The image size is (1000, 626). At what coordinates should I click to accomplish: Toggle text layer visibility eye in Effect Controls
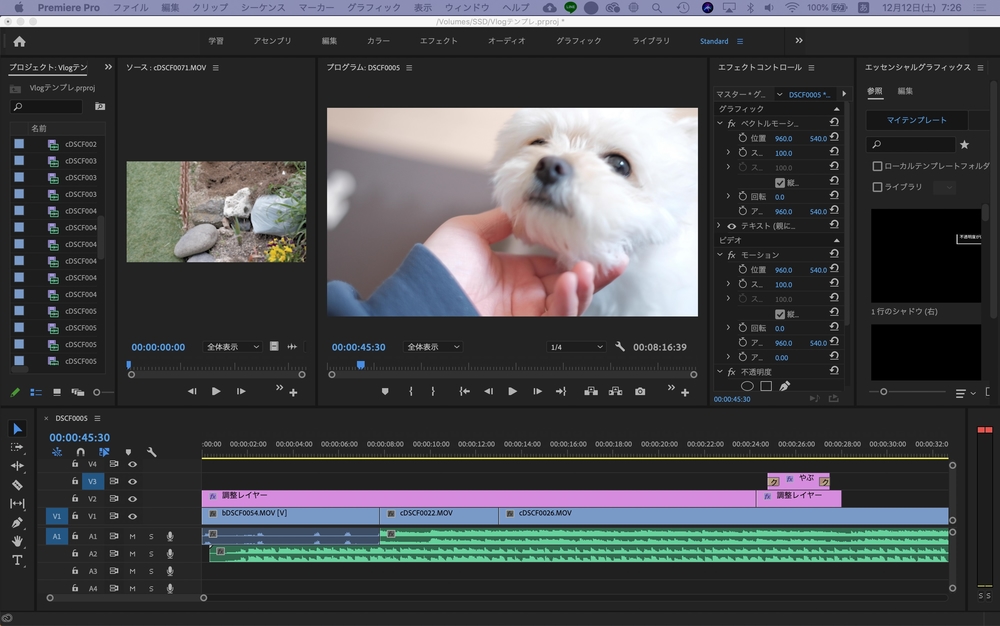click(x=732, y=226)
